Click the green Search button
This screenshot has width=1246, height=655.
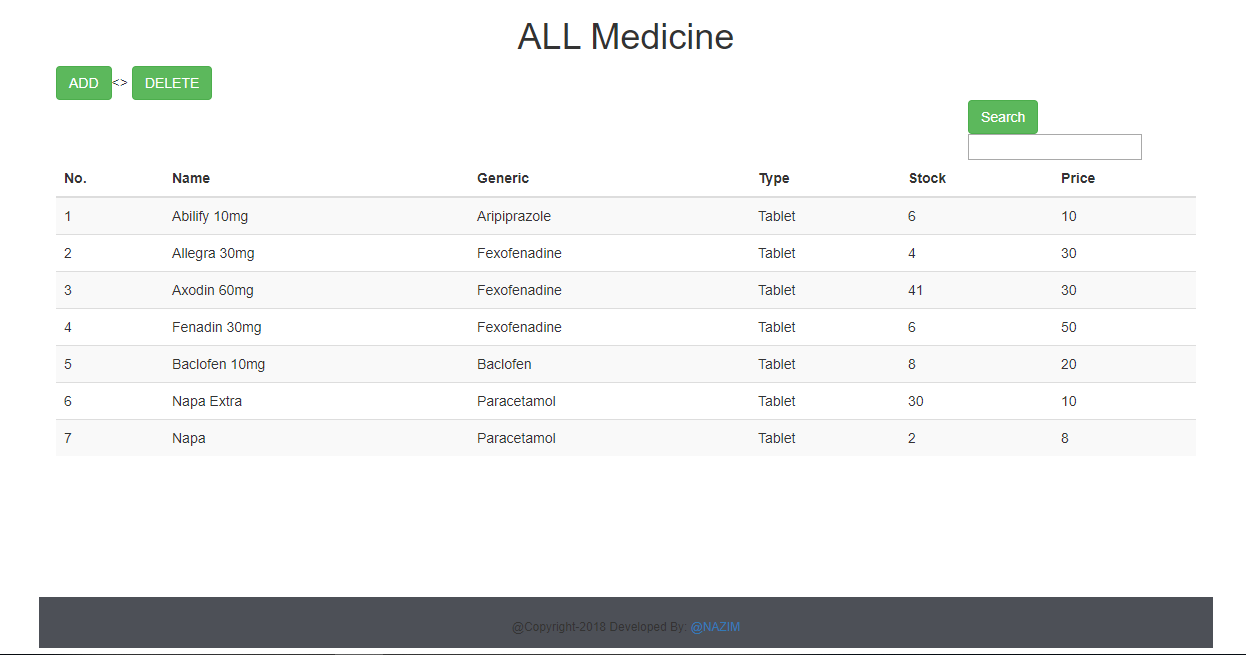pyautogui.click(x=1002, y=117)
